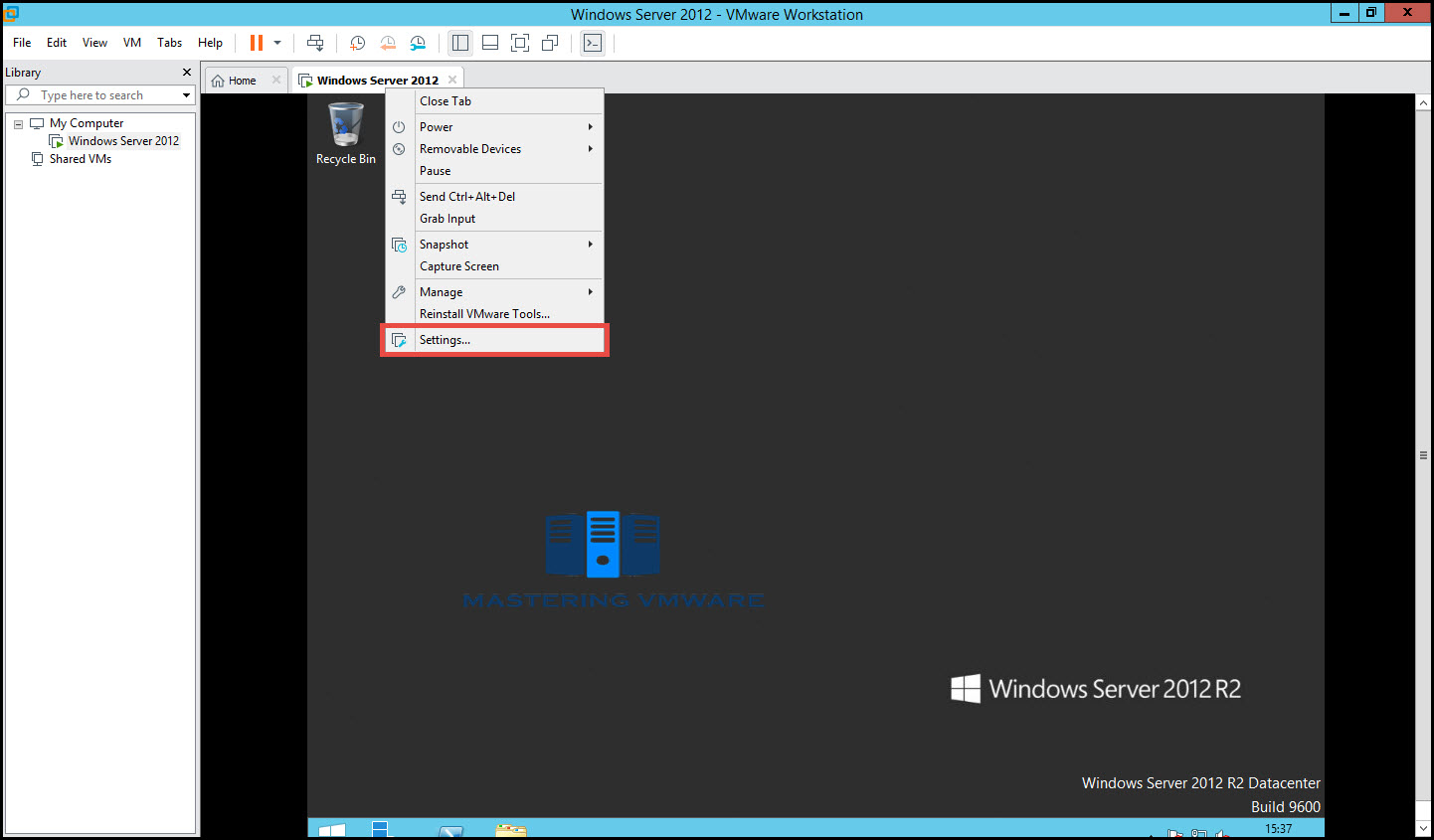
Task: Close the Windows Server 2012 tab
Action: [452, 80]
